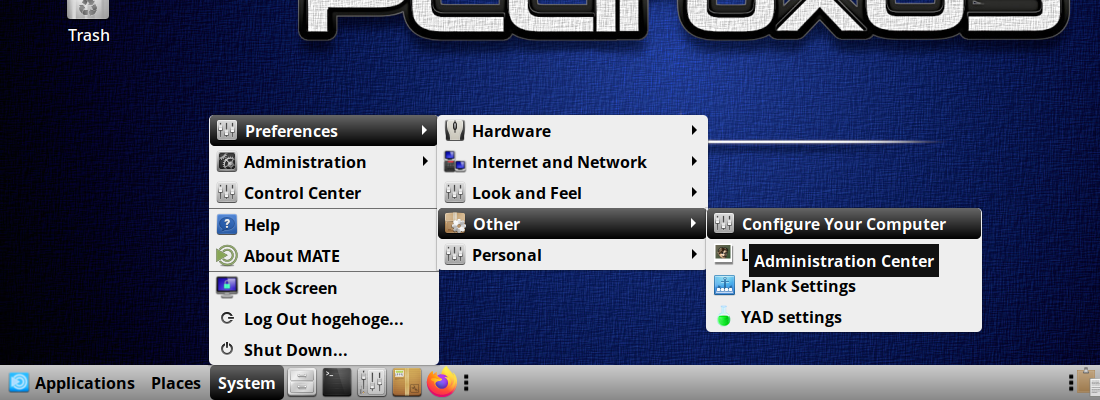Launch Firefox from the panel

(x=441, y=383)
